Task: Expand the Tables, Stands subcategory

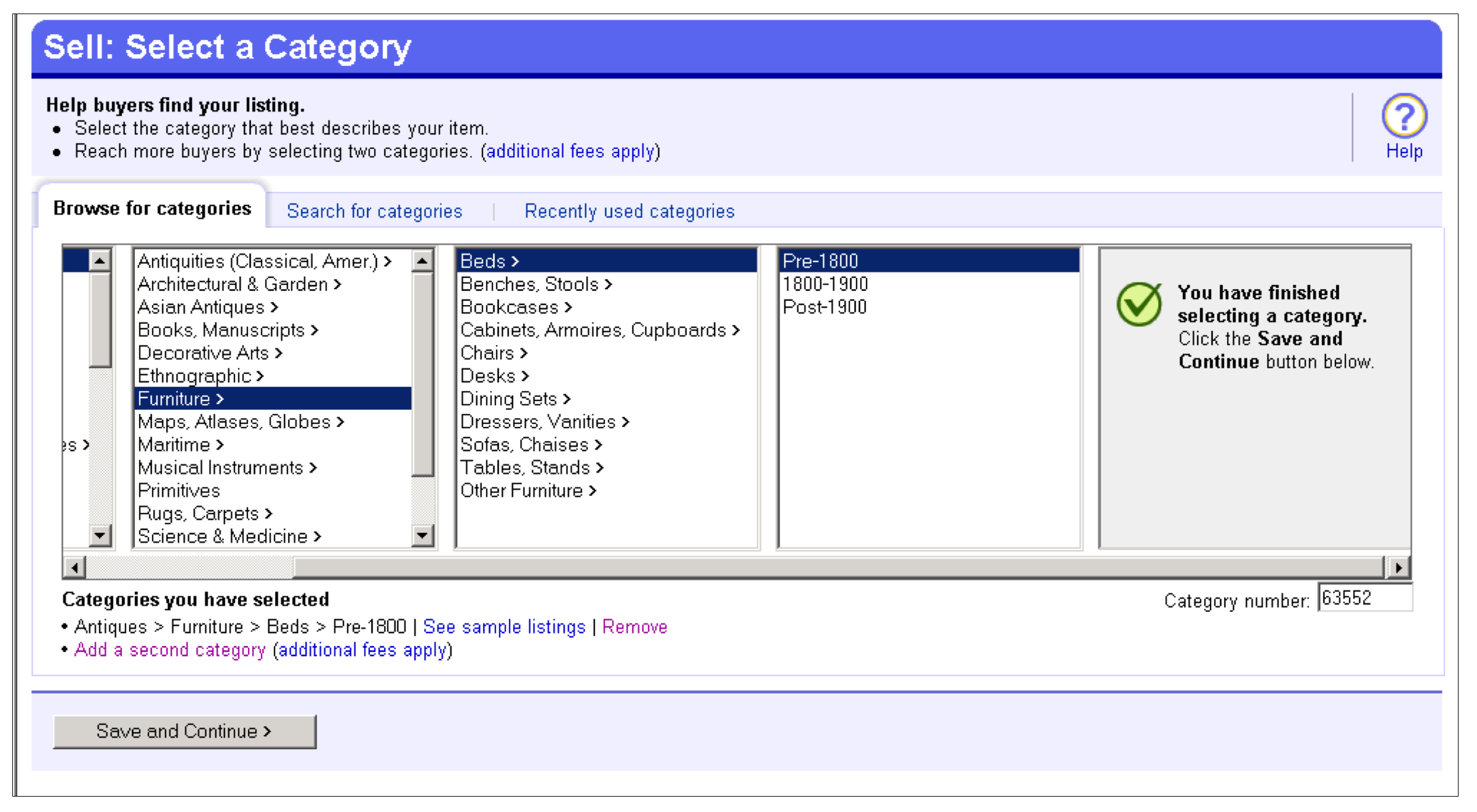Action: coord(529,468)
